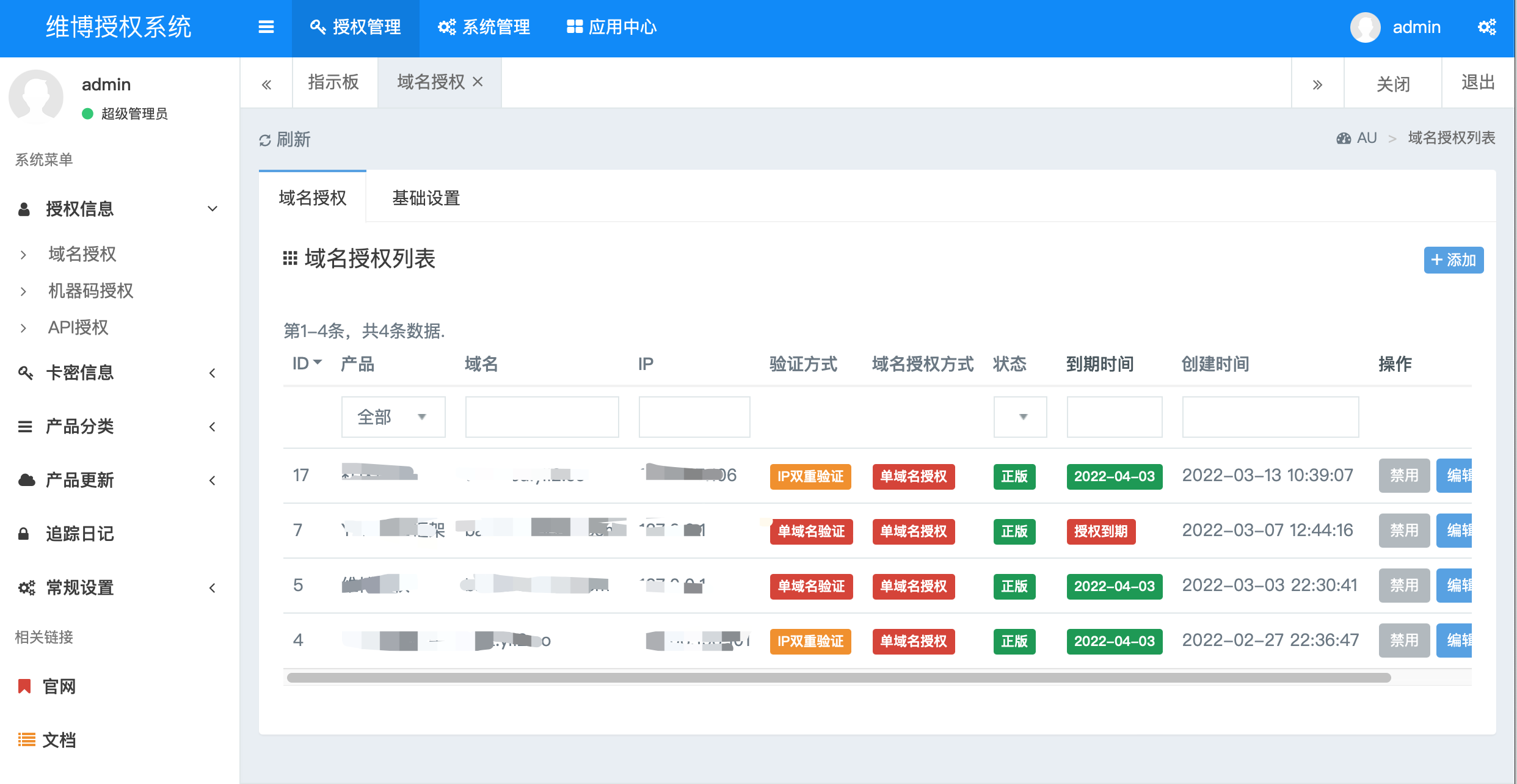The height and width of the screenshot is (784, 1517).
Task: Switch to the 基础设置 tab
Action: [x=426, y=198]
